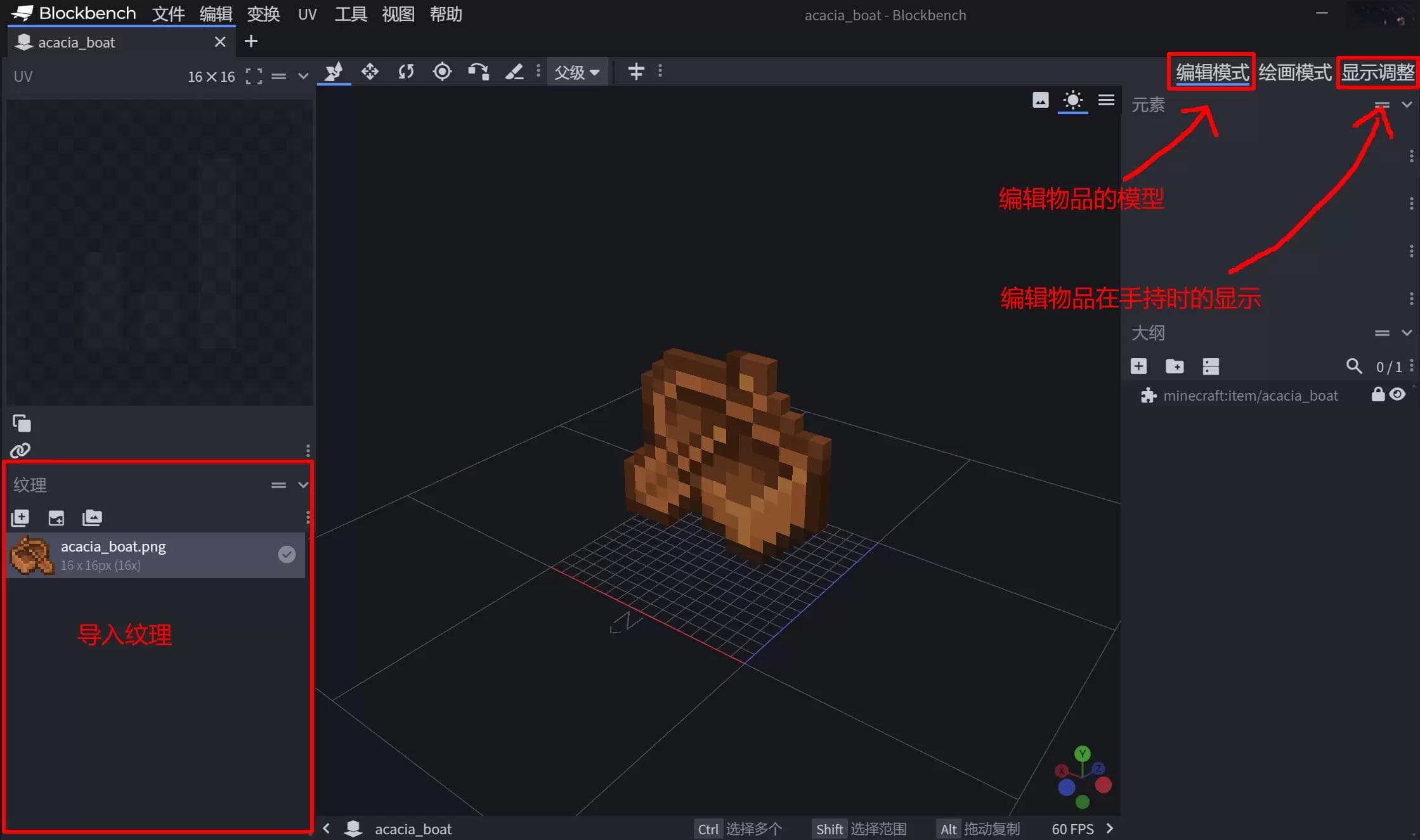Click the acacia_boat name in status bar
Screen dimensions: 1420x840
(413, 829)
